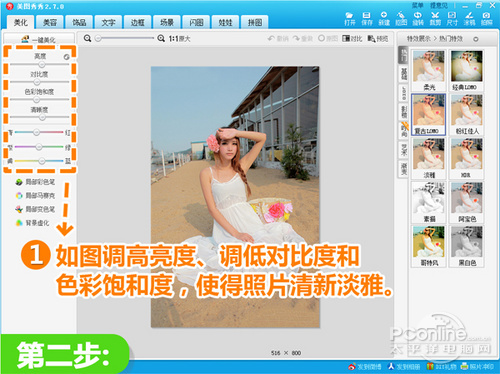Switch to the 娃娃 tab
The image size is (500, 374).
[x=225, y=22]
